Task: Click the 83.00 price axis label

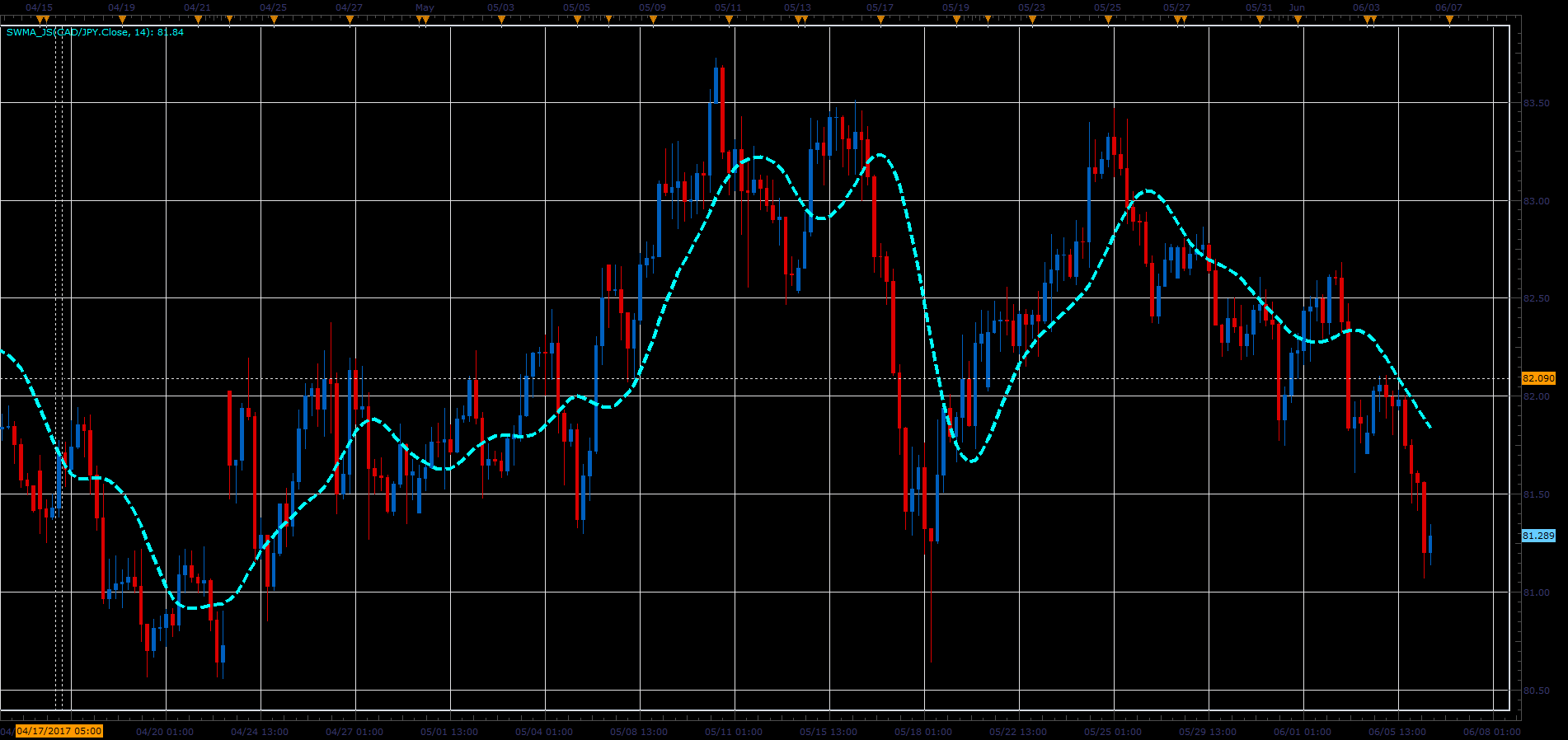Action: pyautogui.click(x=1536, y=201)
